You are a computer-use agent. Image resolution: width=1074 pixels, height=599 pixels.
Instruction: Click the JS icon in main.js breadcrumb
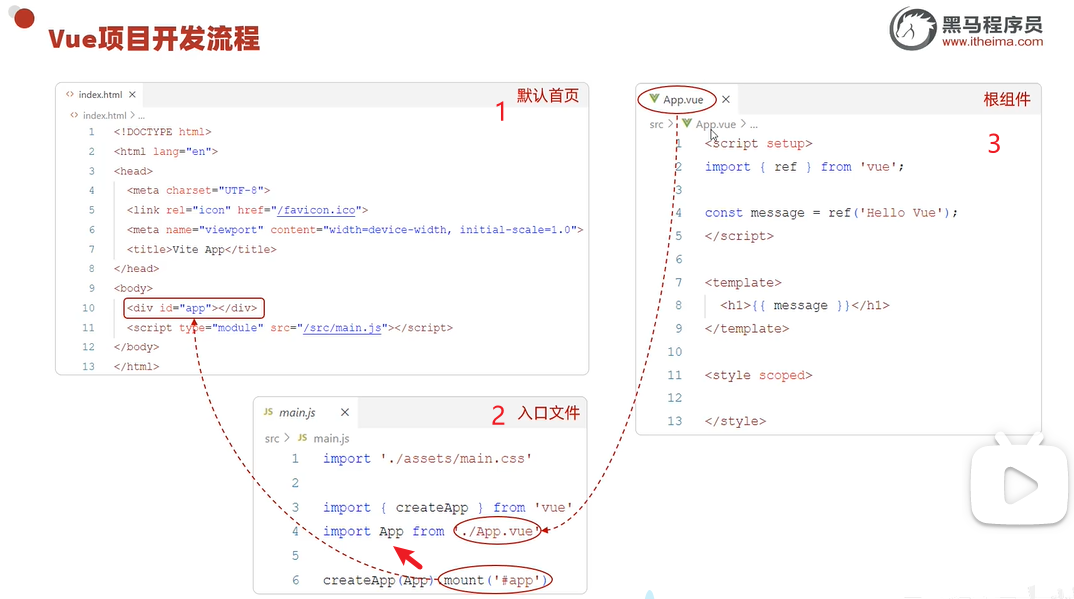(302, 437)
